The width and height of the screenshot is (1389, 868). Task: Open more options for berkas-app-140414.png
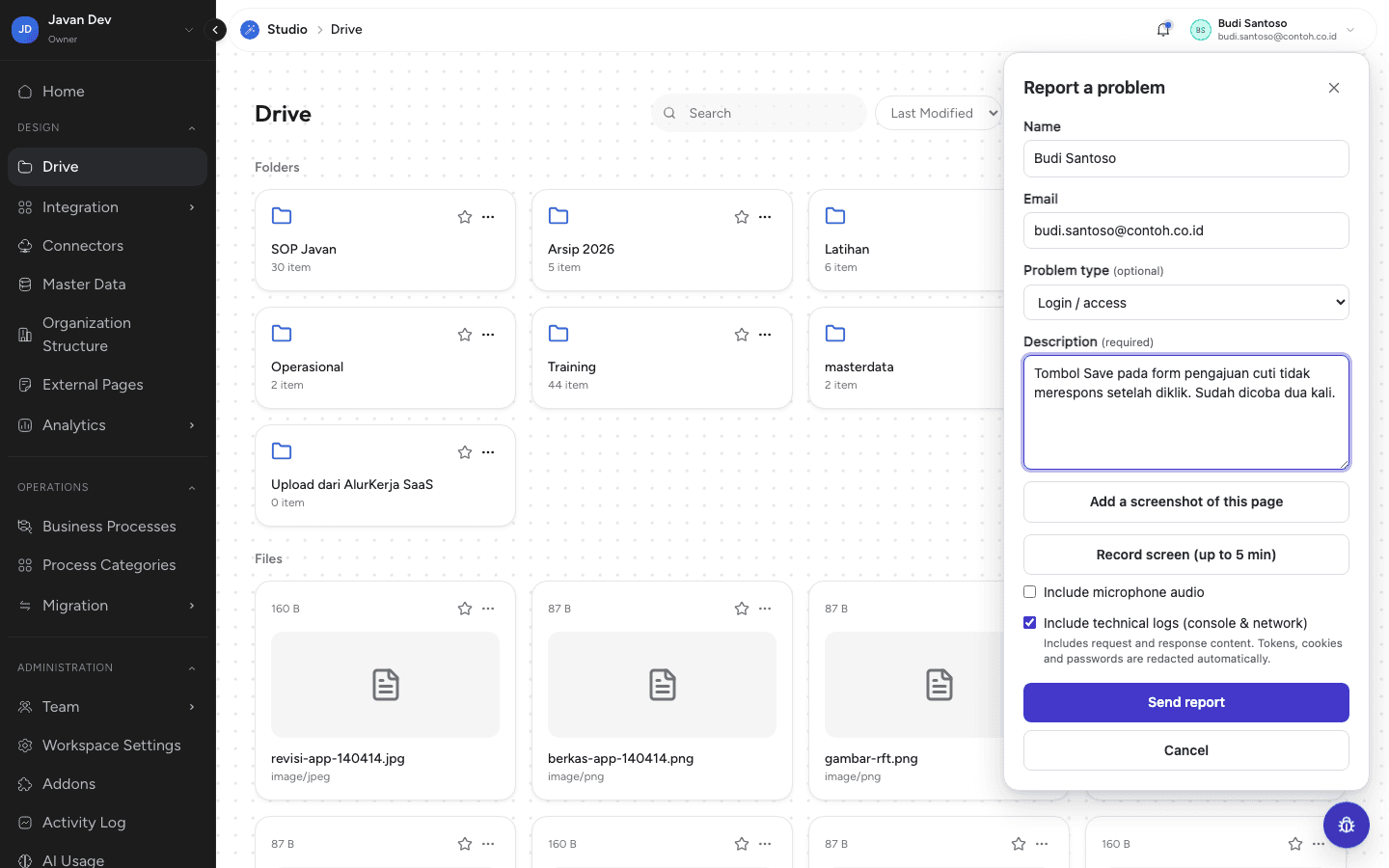[x=765, y=609]
